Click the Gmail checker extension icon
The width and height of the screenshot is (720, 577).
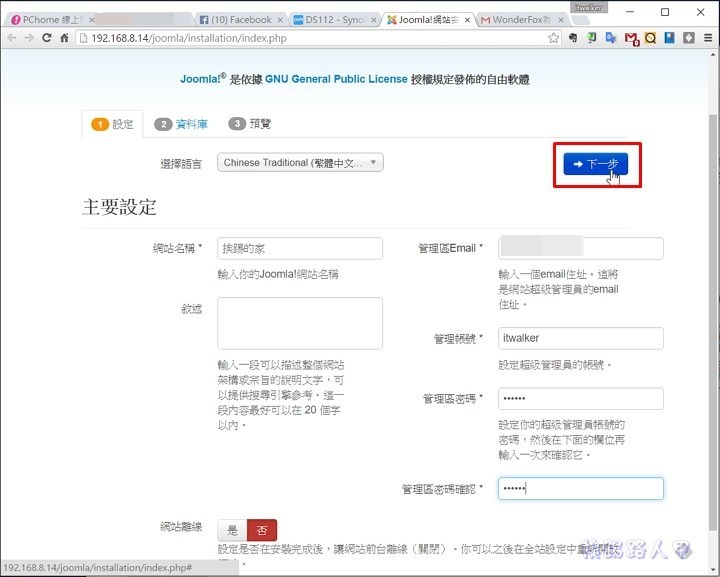pos(631,38)
